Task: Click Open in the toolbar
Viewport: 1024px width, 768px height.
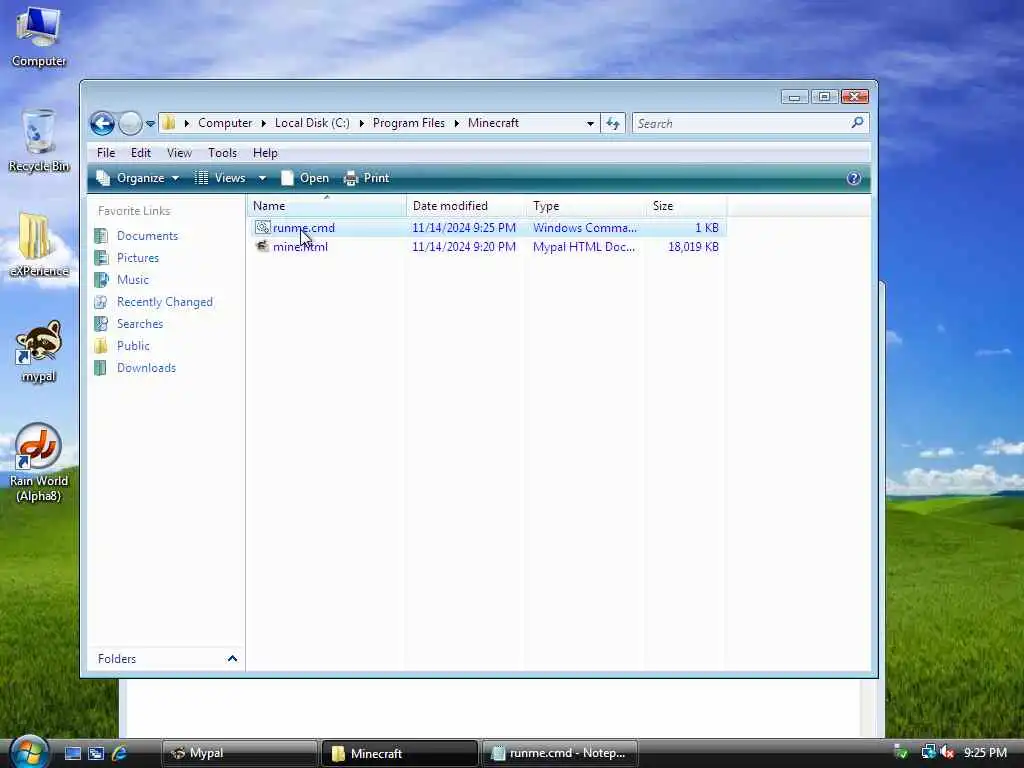Action: coord(305,178)
